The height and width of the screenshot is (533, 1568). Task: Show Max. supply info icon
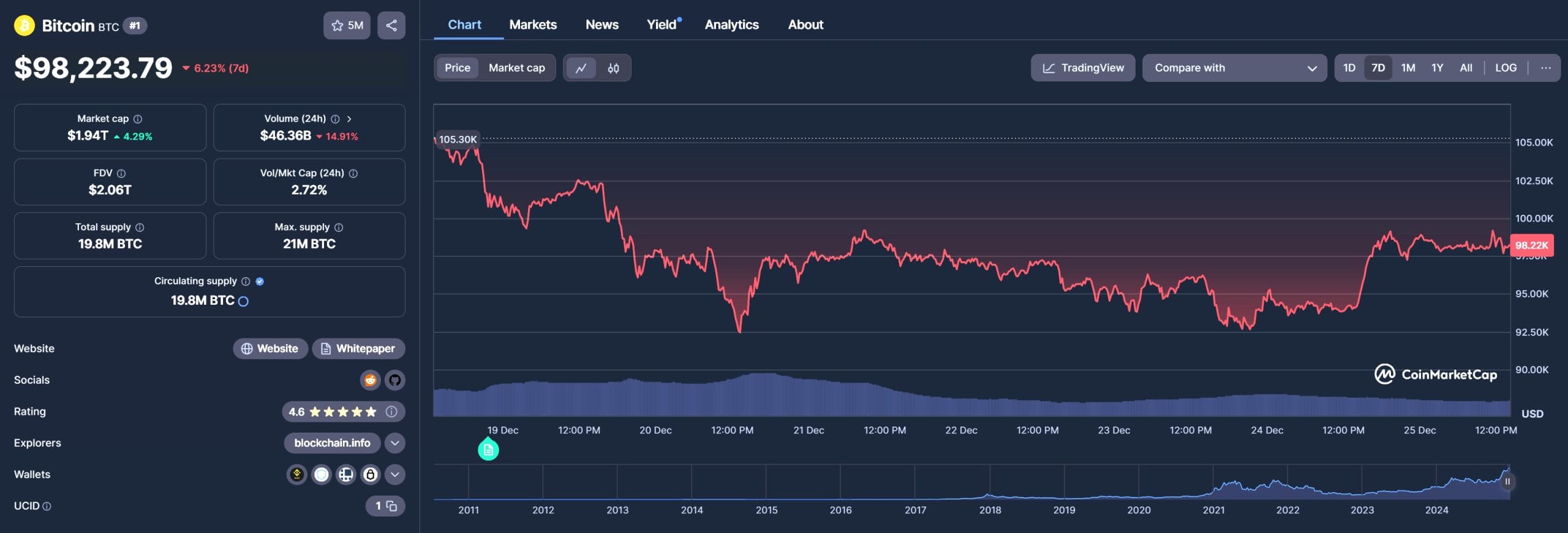pos(339,227)
